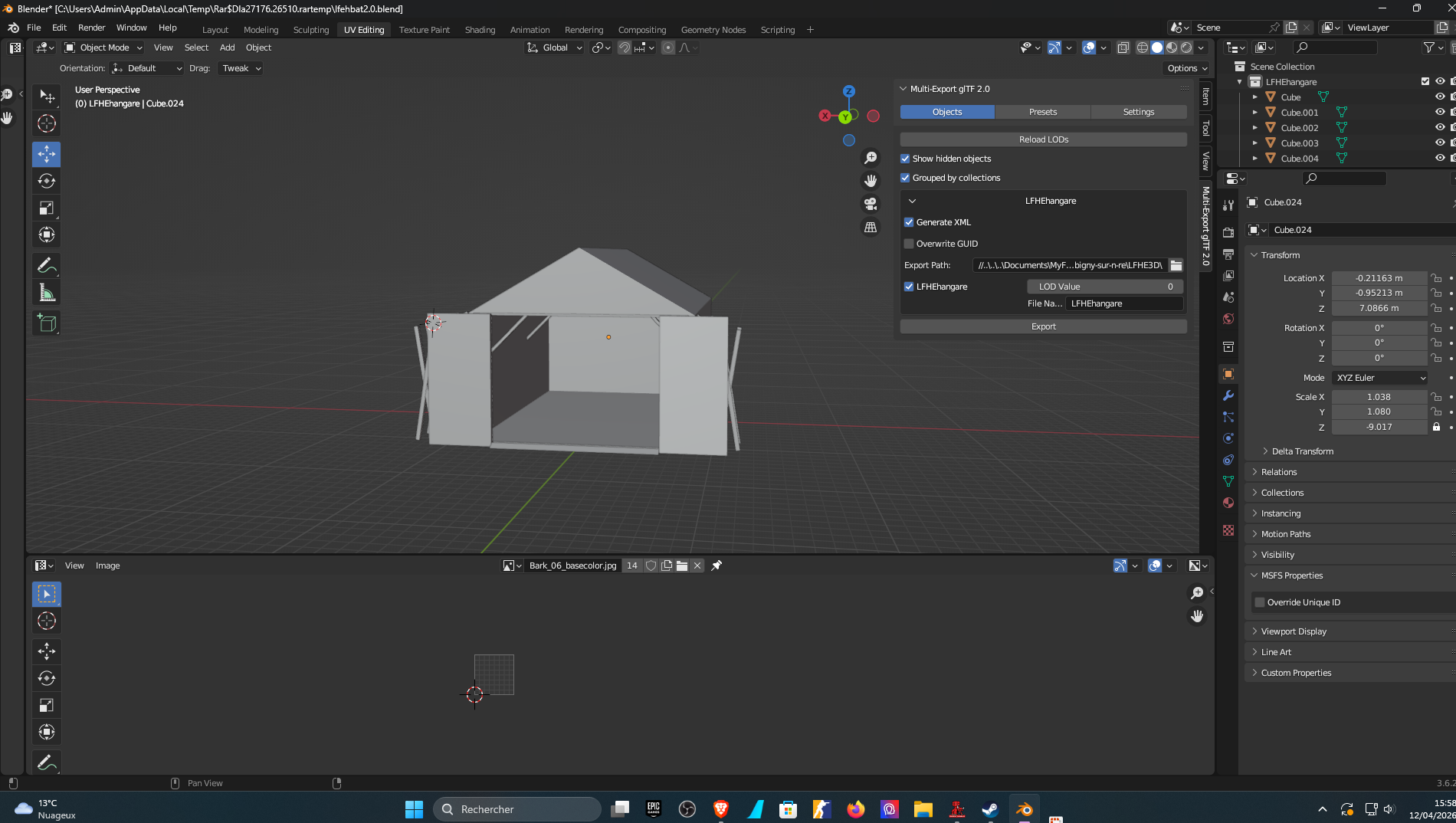The width and height of the screenshot is (1456, 823).
Task: Open the XYZ Euler rotation mode dropdown
Action: coord(1380,378)
